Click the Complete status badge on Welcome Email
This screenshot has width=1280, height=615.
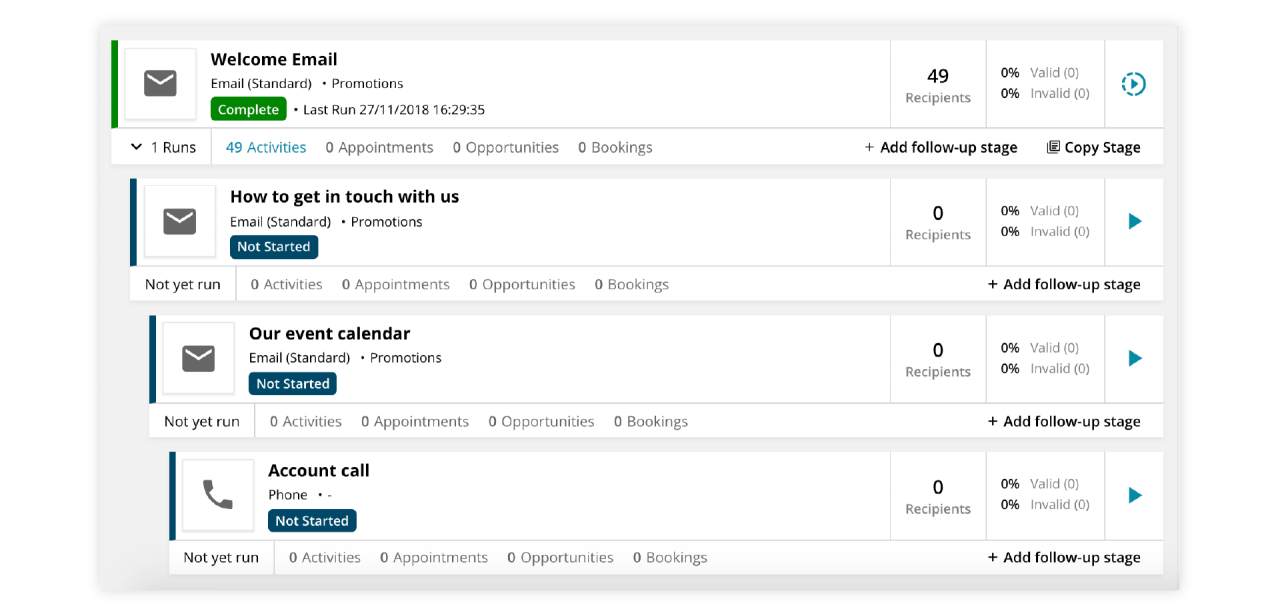pos(248,109)
